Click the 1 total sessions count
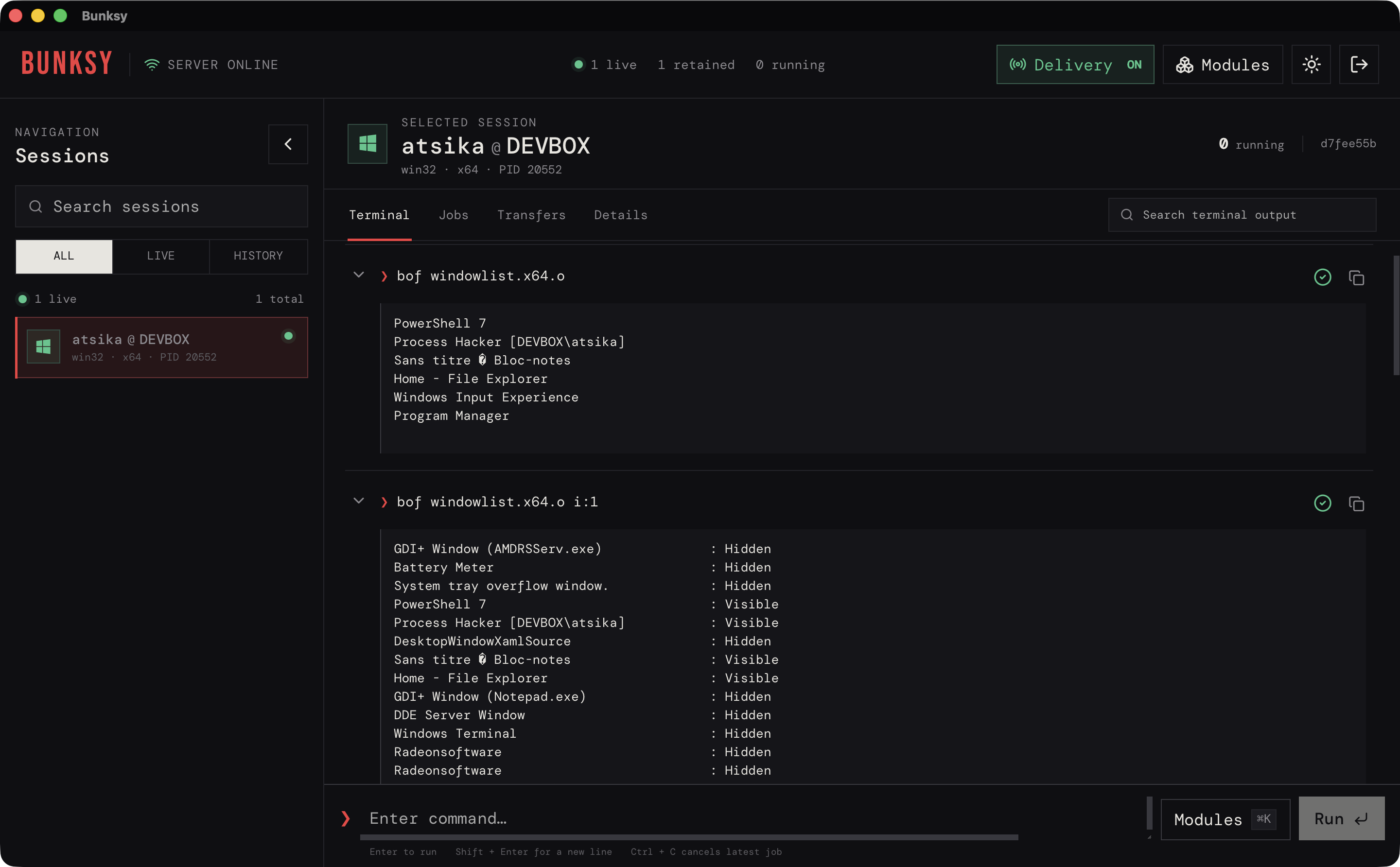Image resolution: width=1400 pixels, height=867 pixels. tap(280, 299)
